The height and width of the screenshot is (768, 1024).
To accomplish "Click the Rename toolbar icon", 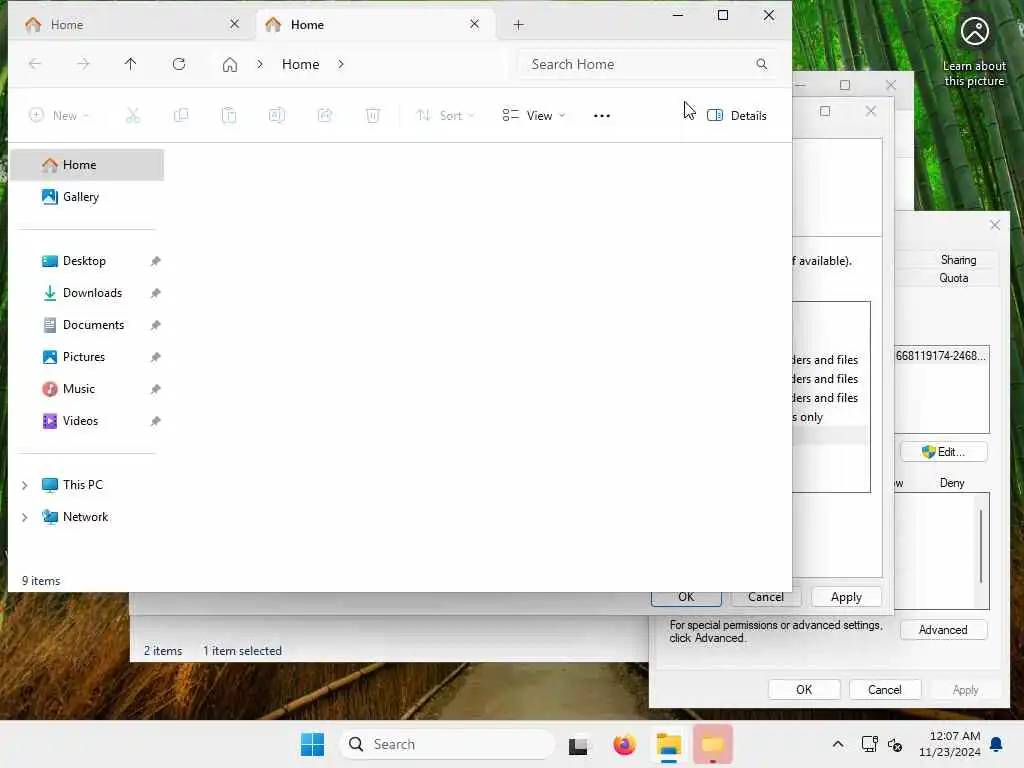I will (x=277, y=116).
